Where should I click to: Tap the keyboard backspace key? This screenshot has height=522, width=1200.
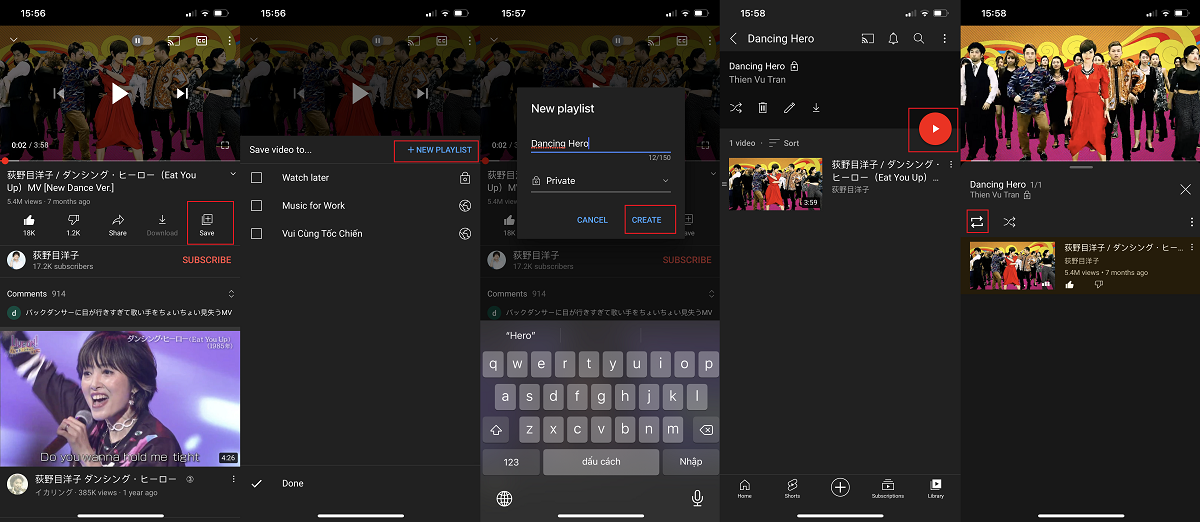coord(704,429)
